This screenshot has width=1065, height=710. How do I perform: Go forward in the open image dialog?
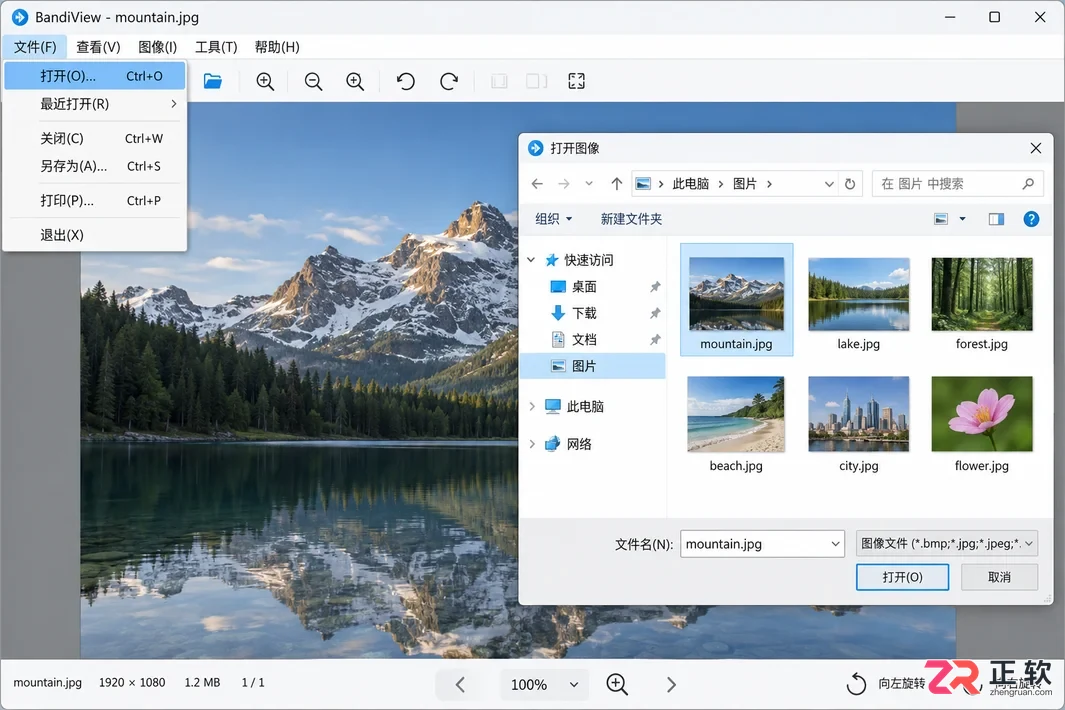564,183
